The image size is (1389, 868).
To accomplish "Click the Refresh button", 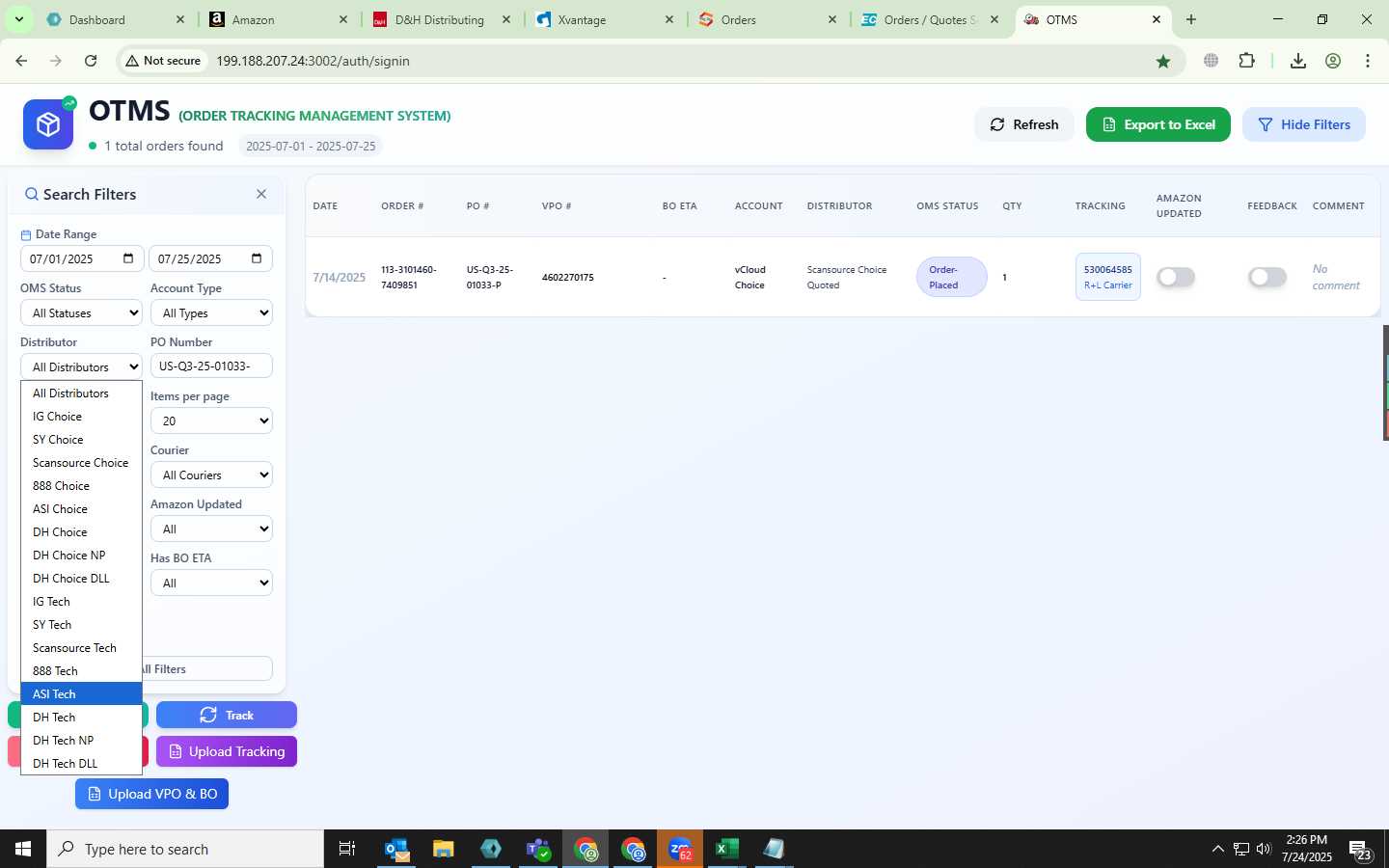I will pyautogui.click(x=1023, y=124).
